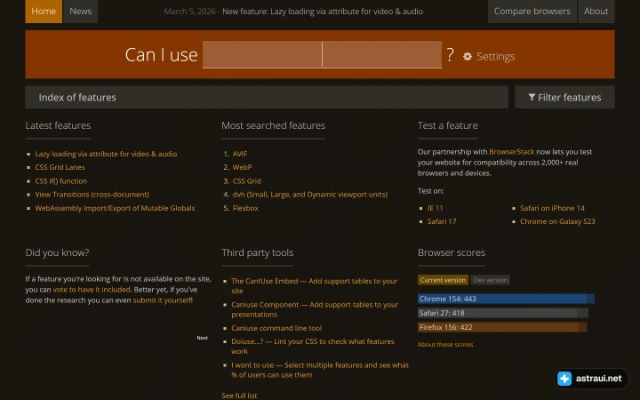The image size is (640, 400).
Task: Open the news headline about lazy loading
Action: tap(322, 11)
